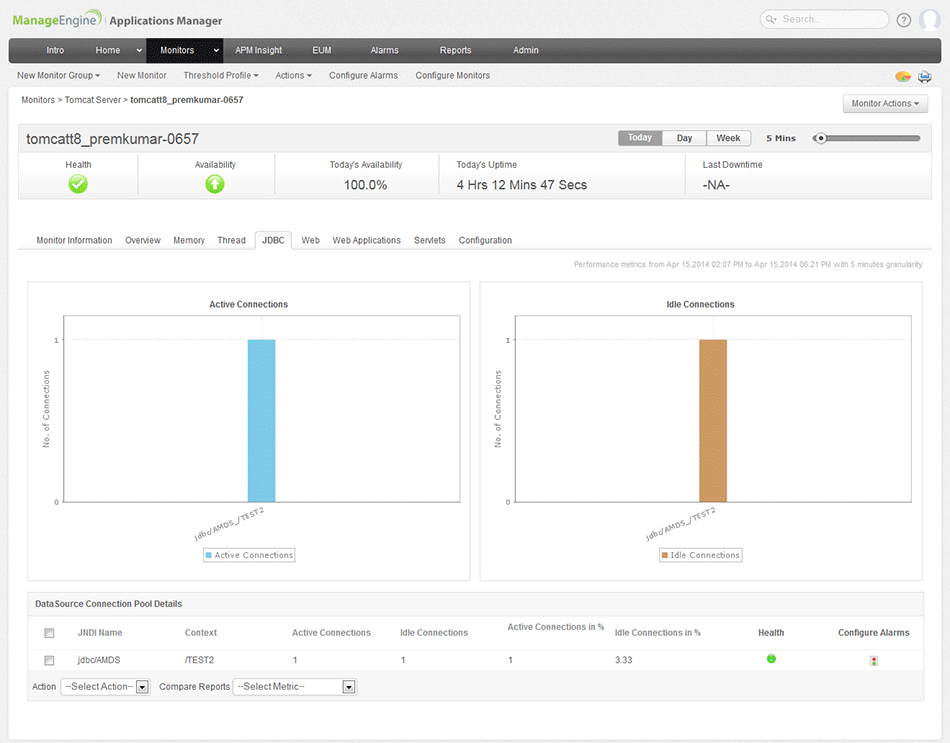This screenshot has height=743, width=950.
Task: Open New Monitor Group dropdown
Action: pos(58,75)
